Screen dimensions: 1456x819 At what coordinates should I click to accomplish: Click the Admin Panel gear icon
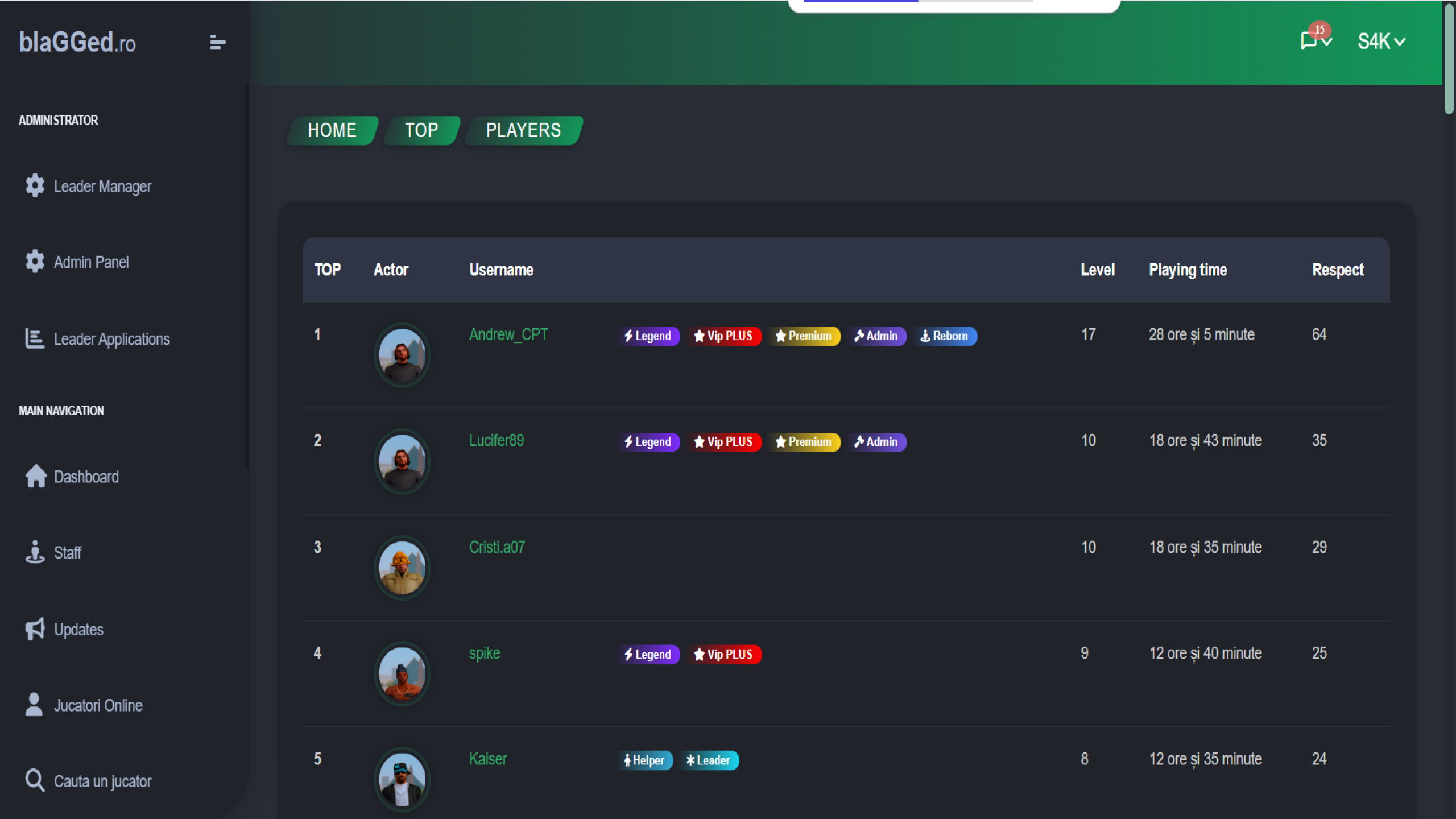(35, 262)
